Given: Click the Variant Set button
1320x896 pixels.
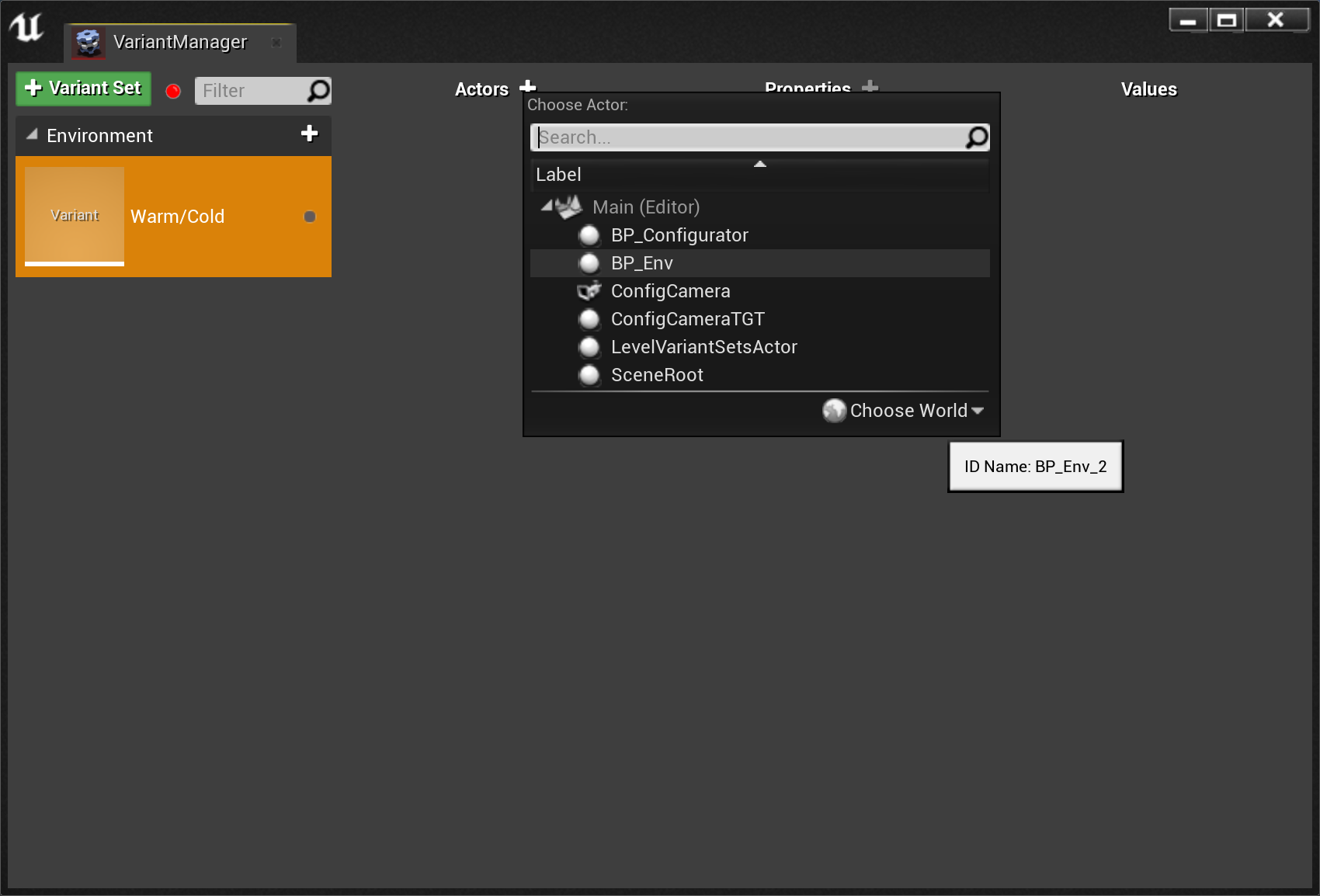Looking at the screenshot, I should [84, 89].
